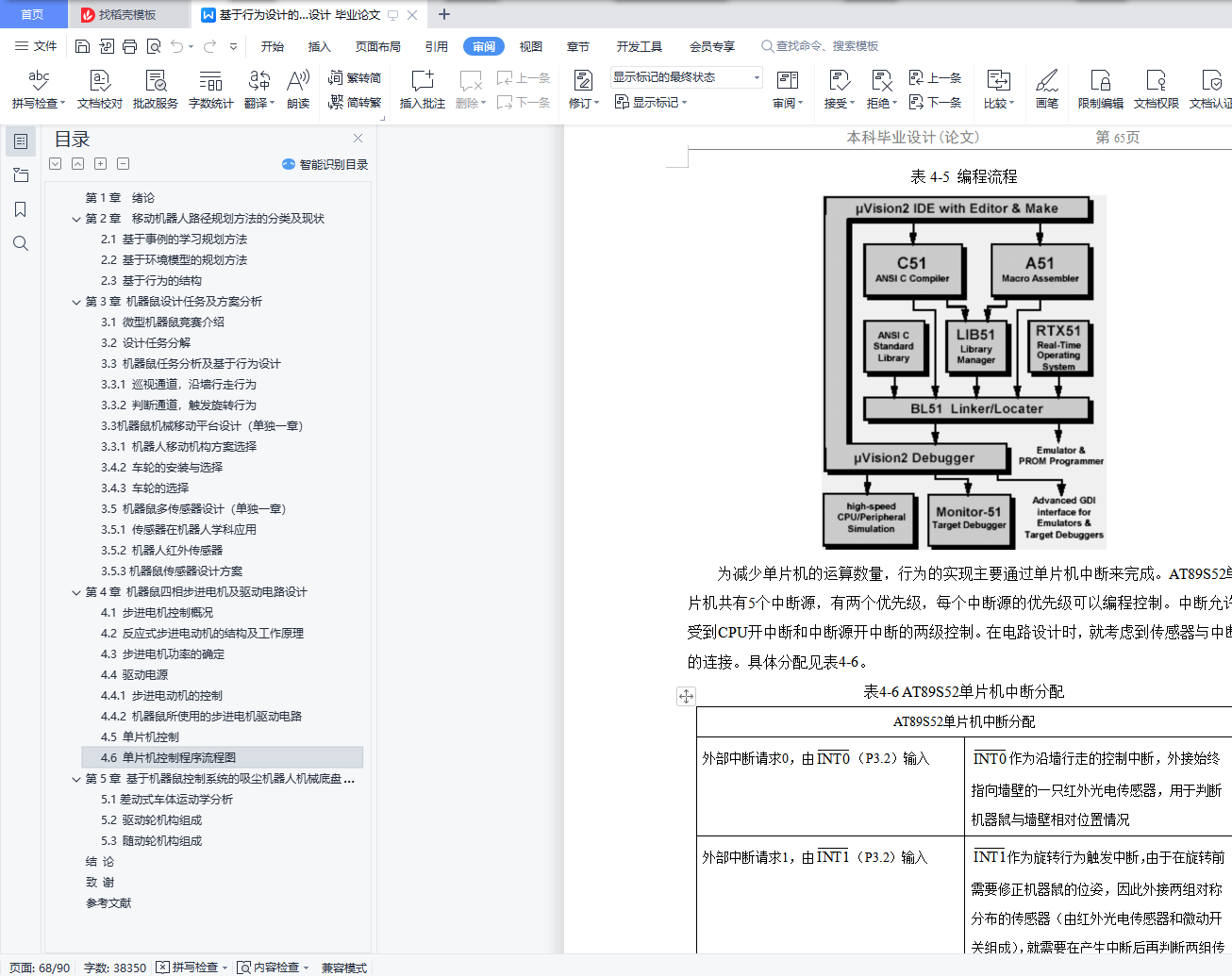1232x976 pixels.
Task: Switch to the 视图 ribbon tab
Action: point(531,46)
